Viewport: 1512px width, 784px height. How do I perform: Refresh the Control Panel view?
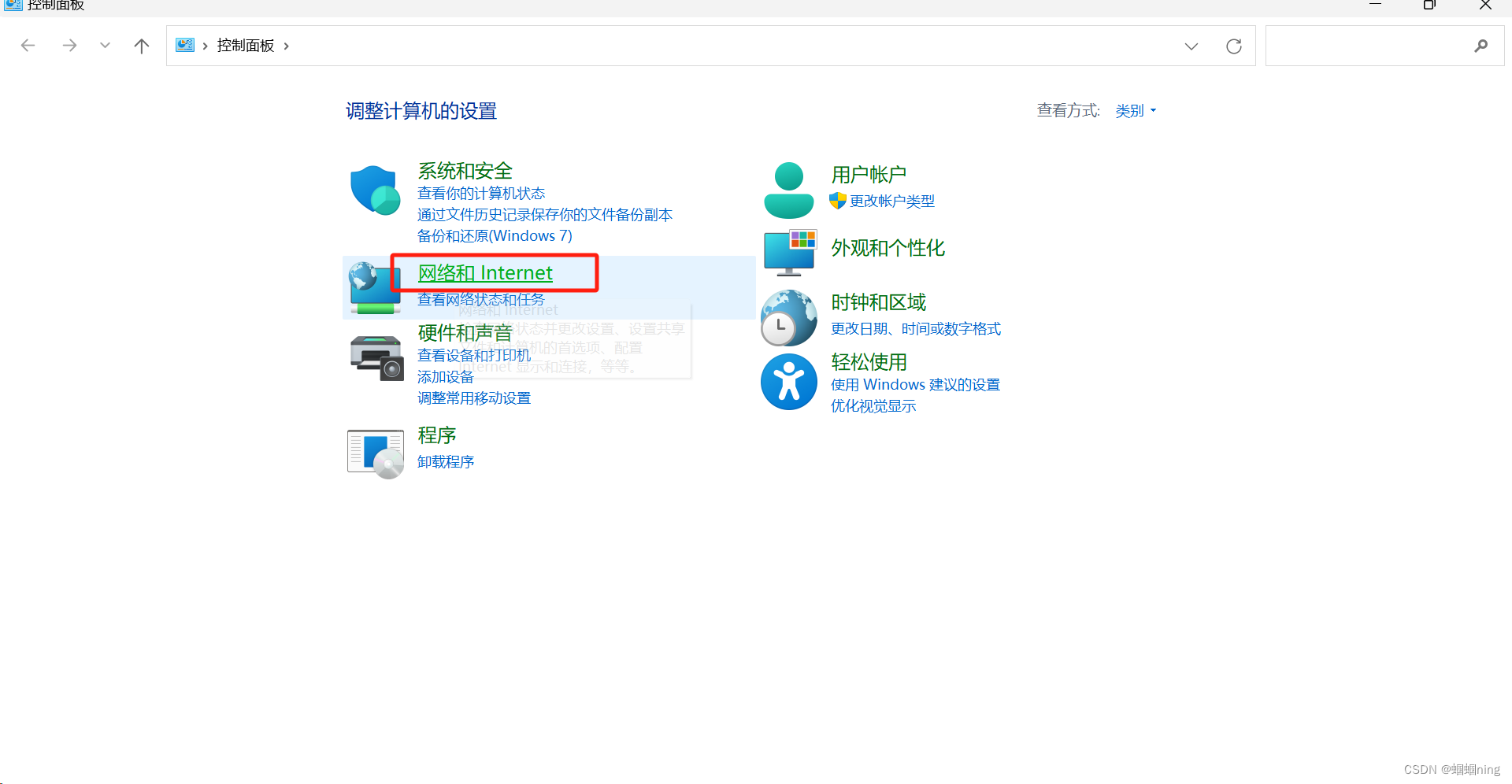tap(1234, 46)
